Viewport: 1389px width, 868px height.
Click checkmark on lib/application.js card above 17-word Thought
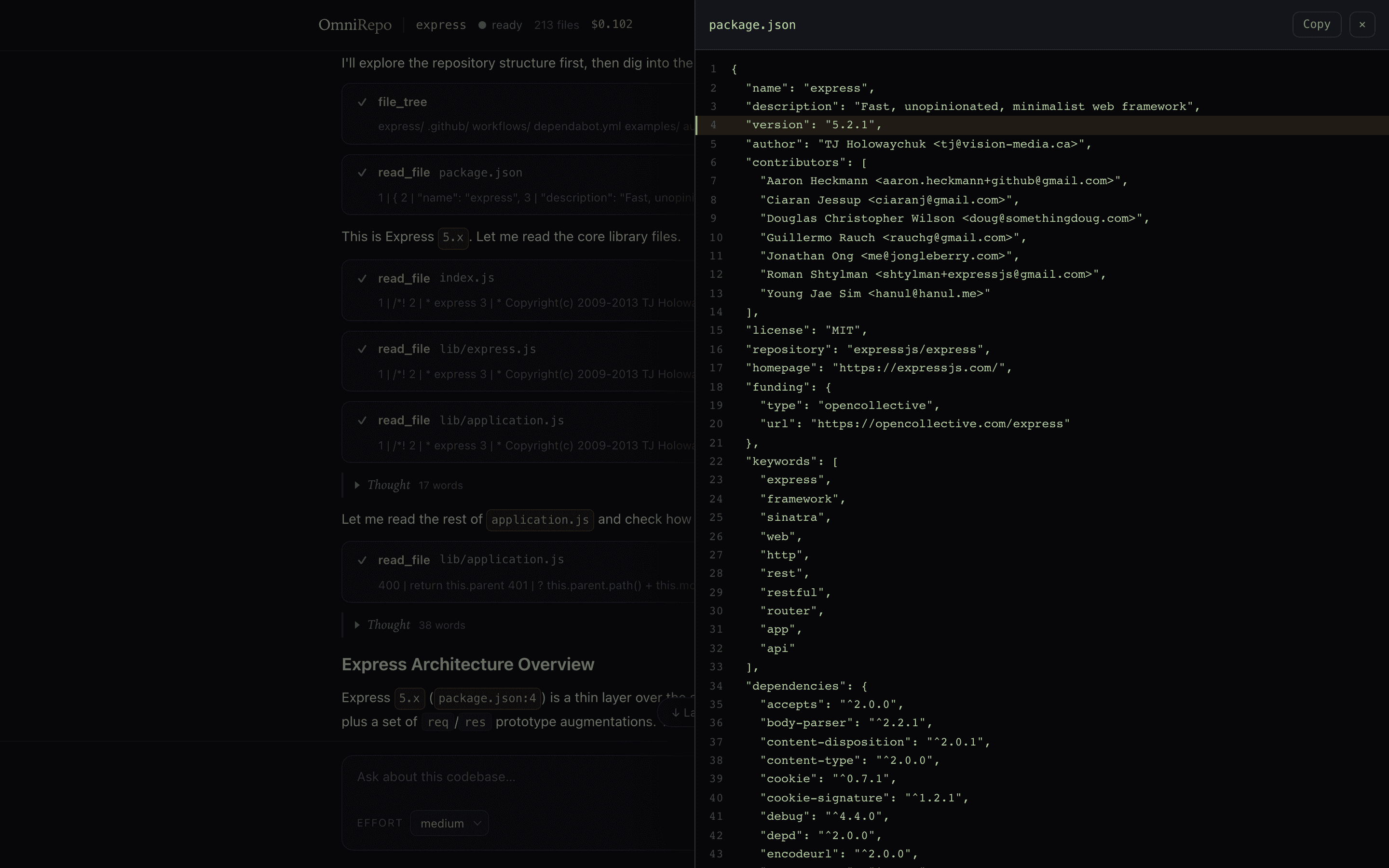point(362,420)
